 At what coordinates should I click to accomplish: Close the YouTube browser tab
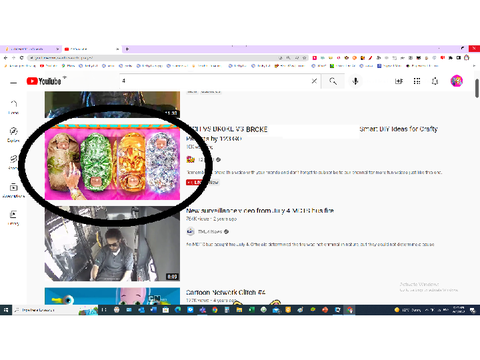pyautogui.click(x=117, y=49)
